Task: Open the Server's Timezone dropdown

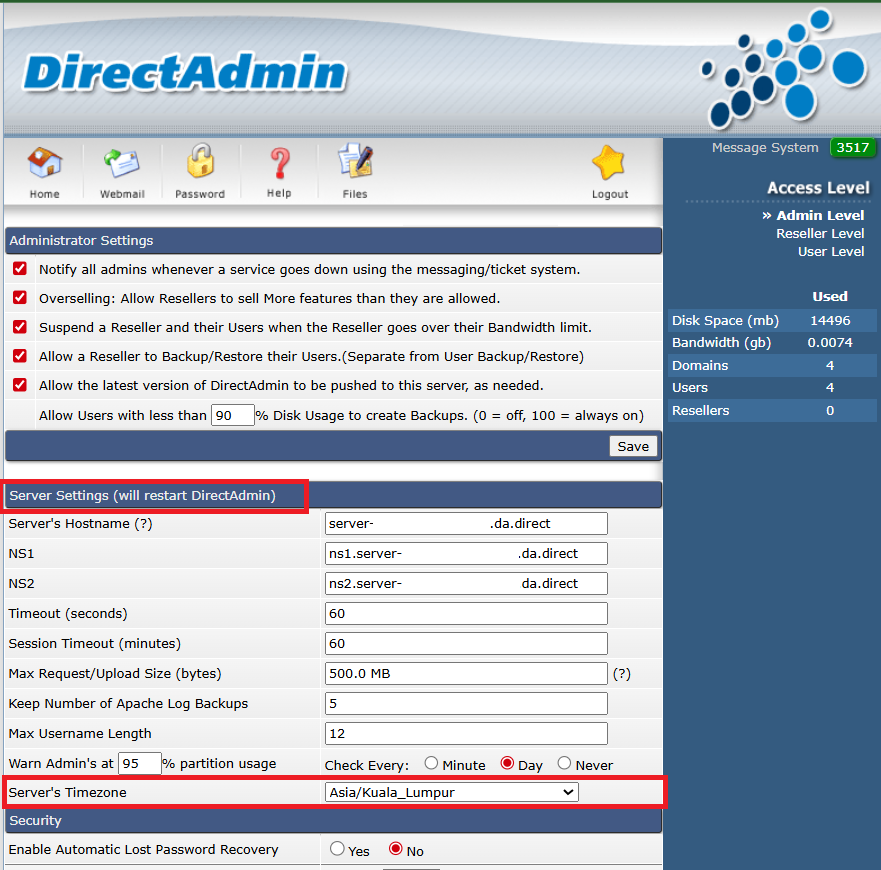Action: pyautogui.click(x=452, y=792)
